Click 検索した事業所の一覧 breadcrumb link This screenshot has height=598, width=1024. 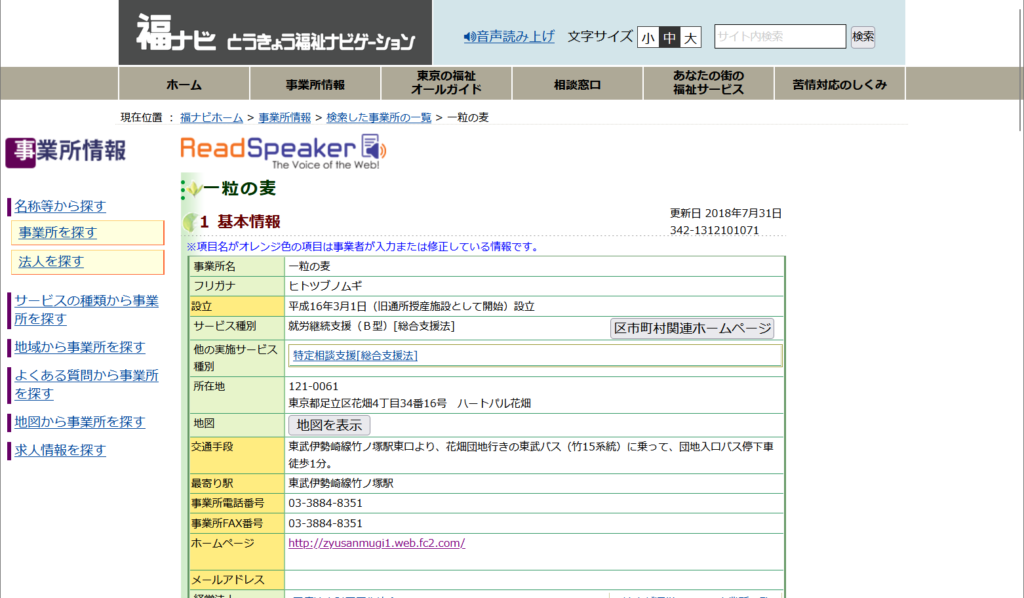[x=379, y=118]
